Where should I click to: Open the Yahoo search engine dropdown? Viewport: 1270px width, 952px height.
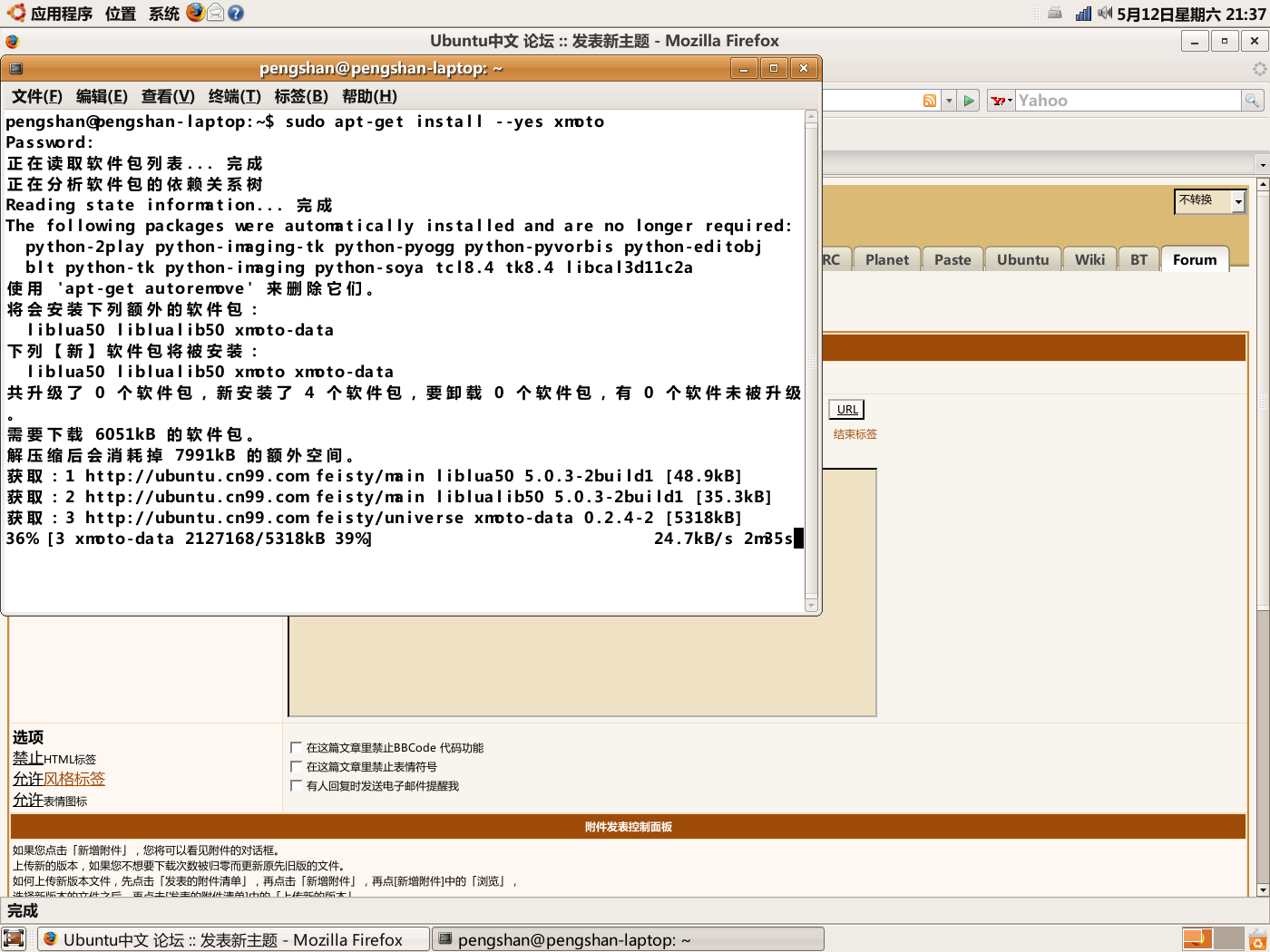tap(1001, 101)
